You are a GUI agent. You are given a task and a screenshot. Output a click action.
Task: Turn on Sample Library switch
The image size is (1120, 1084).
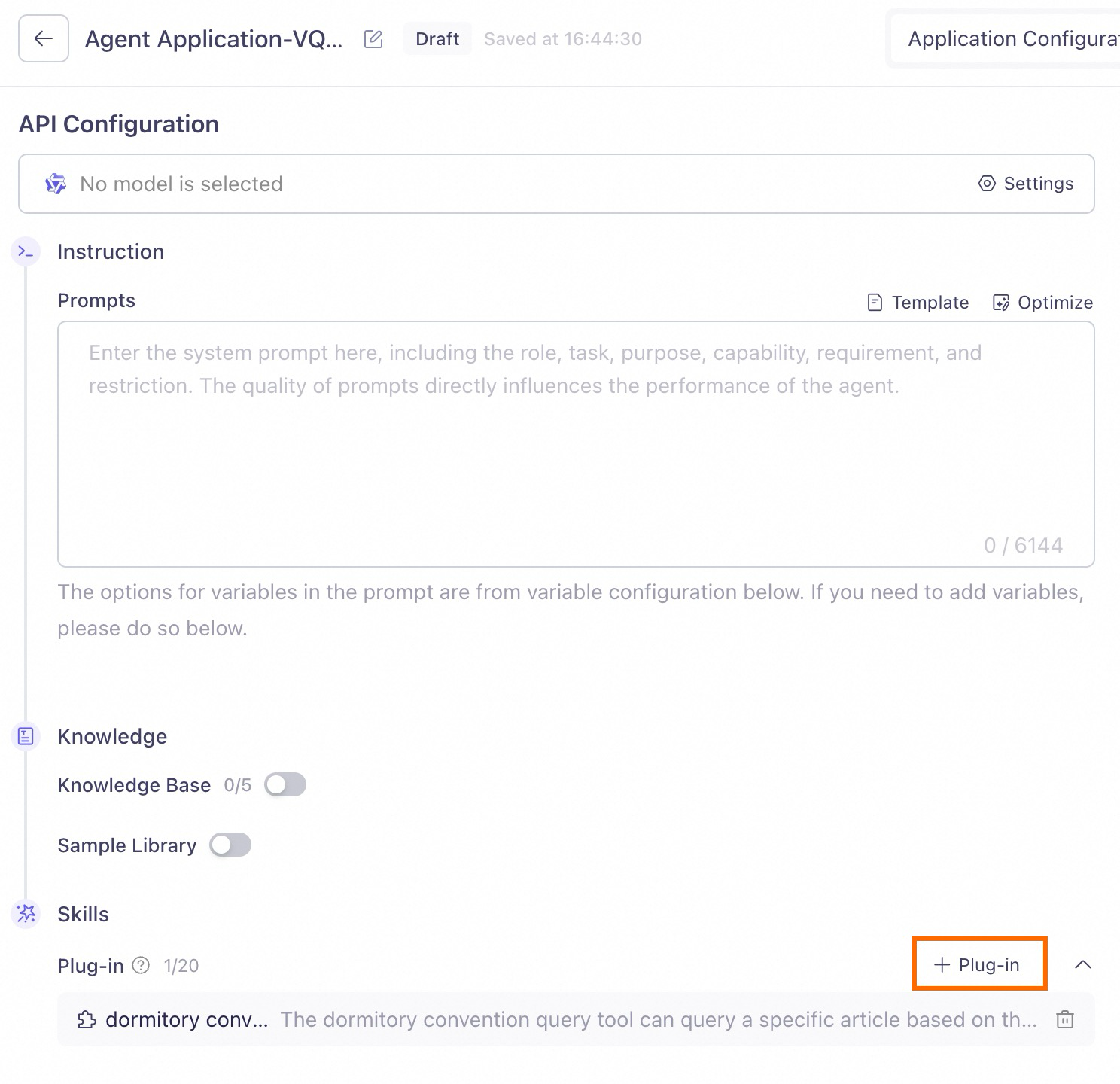pyautogui.click(x=230, y=845)
